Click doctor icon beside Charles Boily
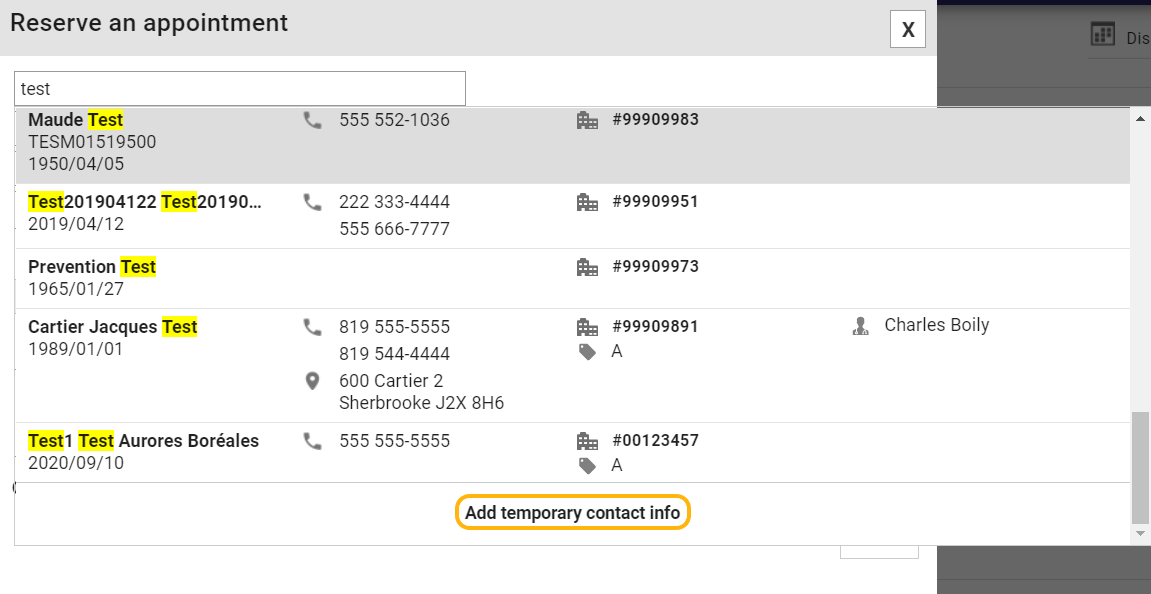 (x=860, y=326)
